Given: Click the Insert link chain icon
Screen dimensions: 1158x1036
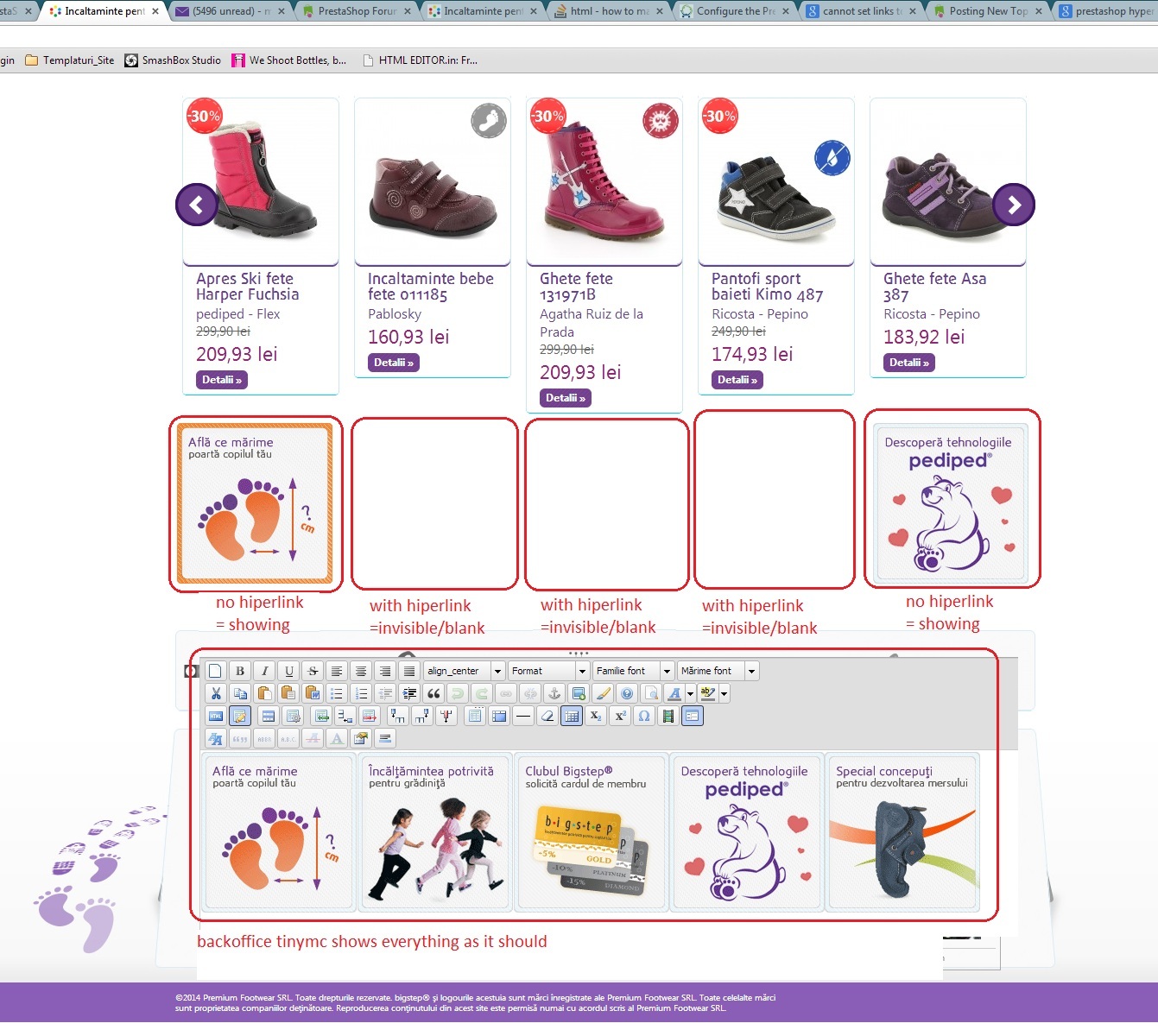Looking at the screenshot, I should tap(506, 693).
